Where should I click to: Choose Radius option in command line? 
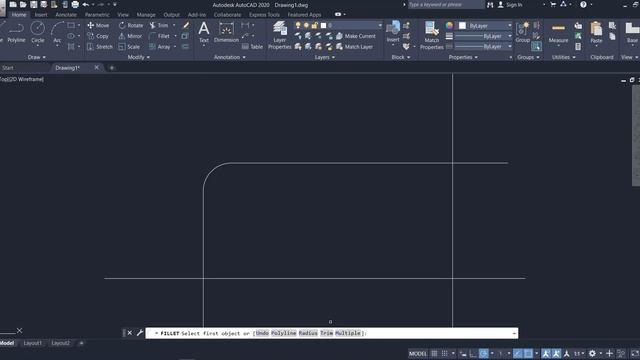point(308,333)
